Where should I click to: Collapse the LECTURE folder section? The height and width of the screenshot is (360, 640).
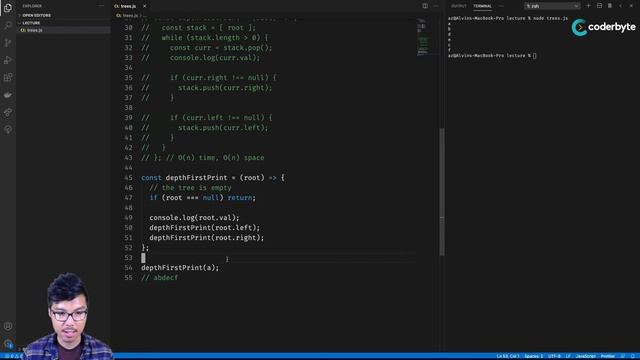[x=31, y=23]
